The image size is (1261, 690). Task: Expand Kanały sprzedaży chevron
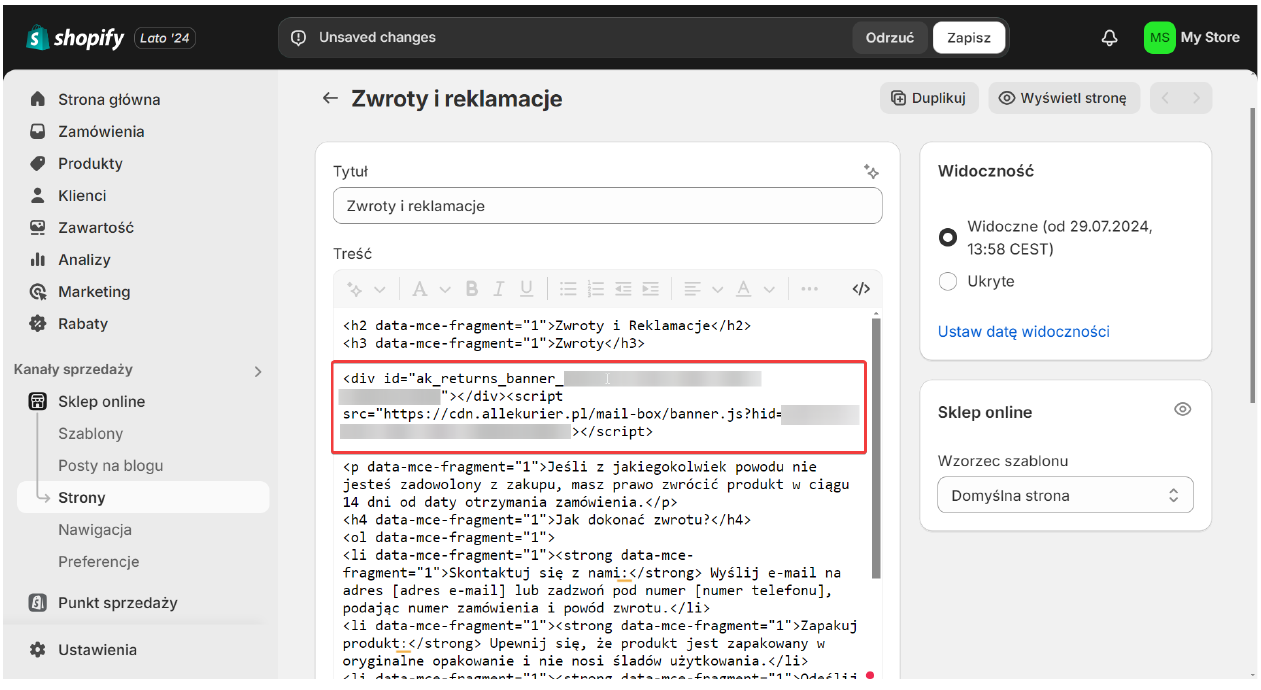pos(257,371)
